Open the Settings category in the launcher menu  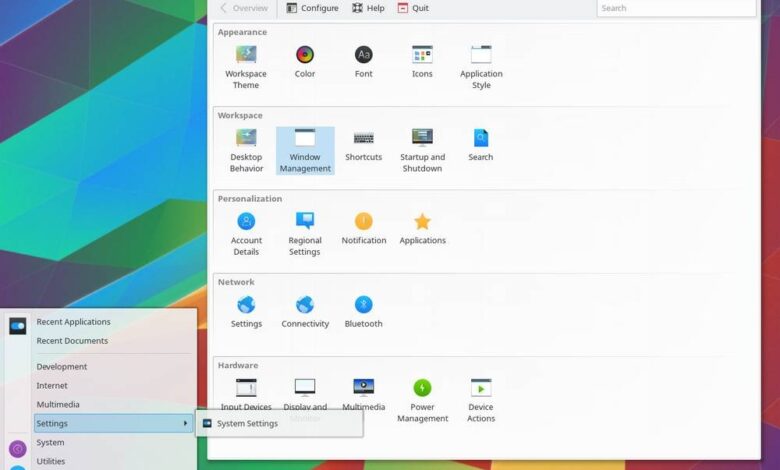113,423
